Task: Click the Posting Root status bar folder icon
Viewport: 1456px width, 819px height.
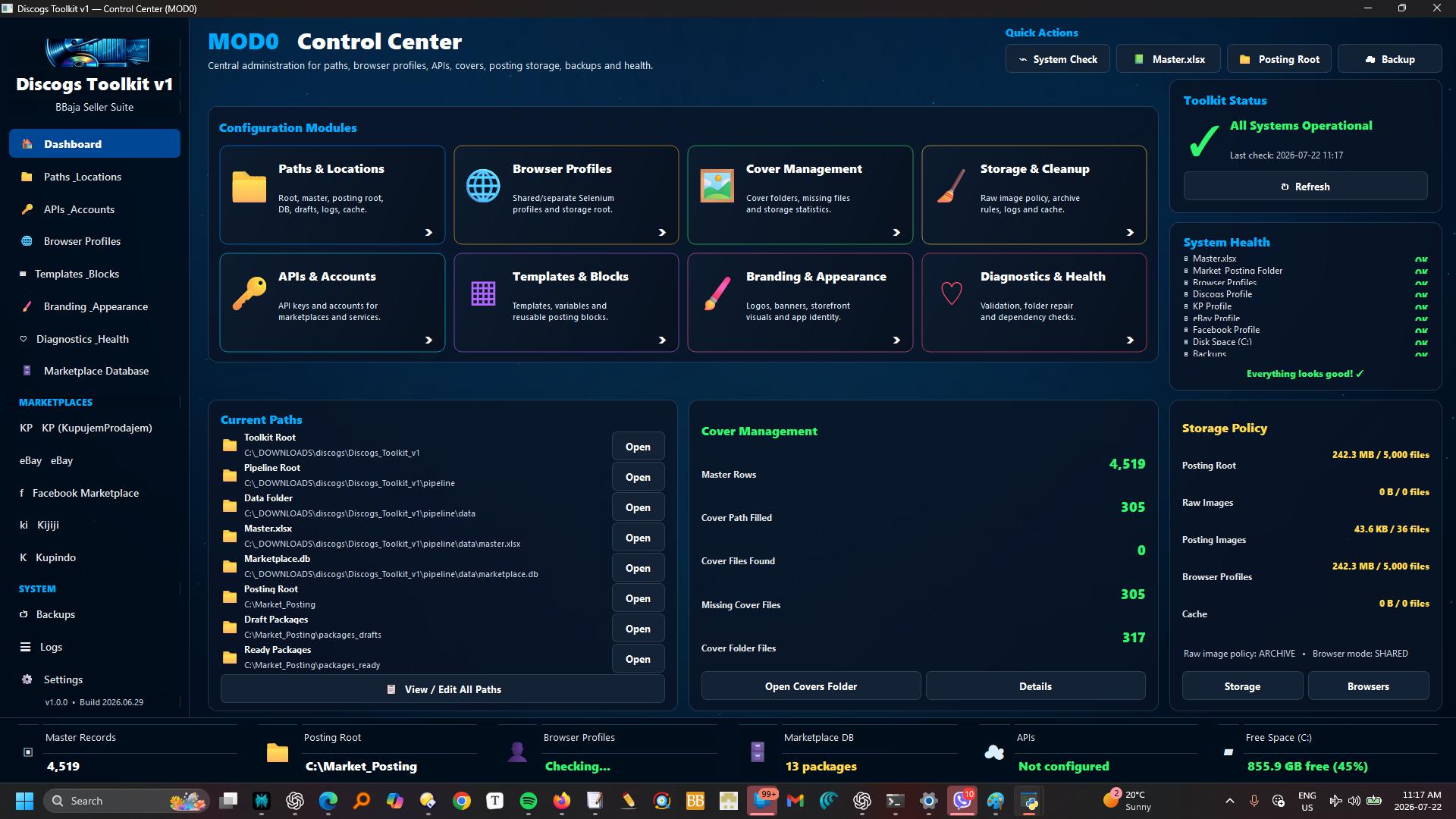Action: [278, 752]
